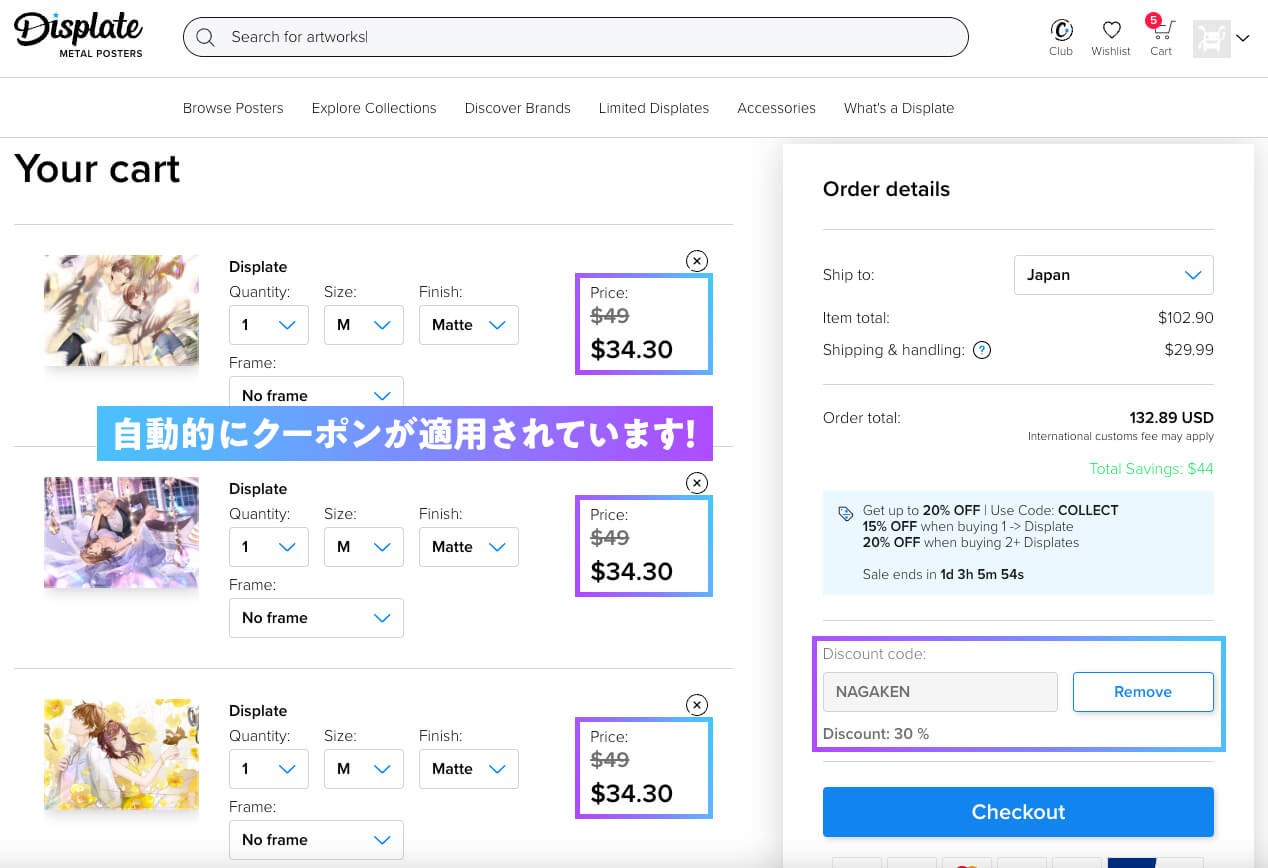Click the 132.89 USD order total
Viewport: 1268px width, 868px height.
(1171, 418)
